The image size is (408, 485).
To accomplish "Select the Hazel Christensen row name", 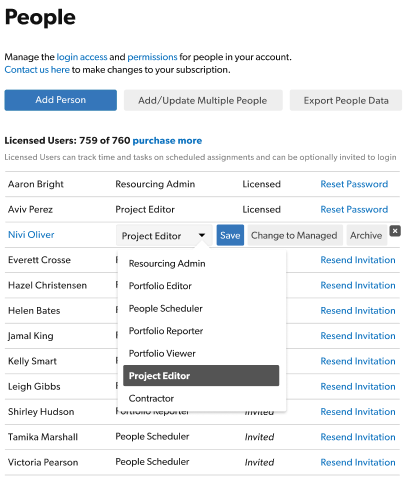I will [x=47, y=285].
